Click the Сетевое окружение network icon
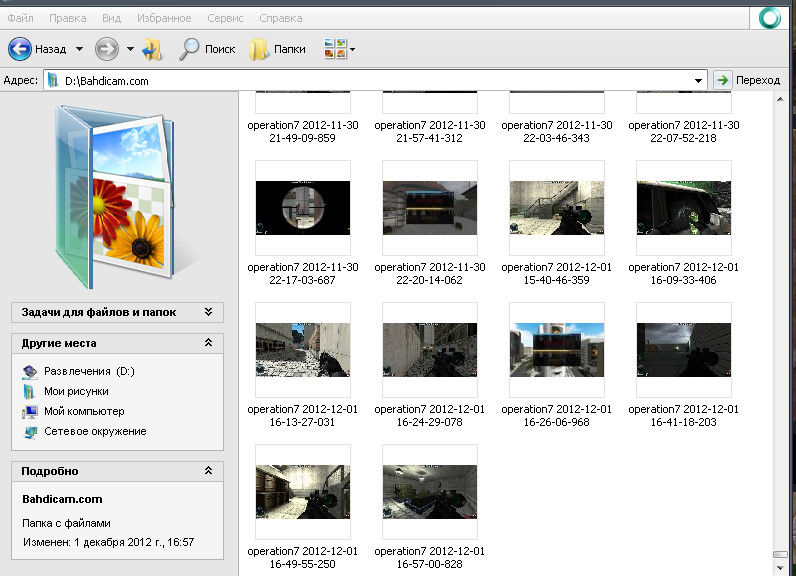This screenshot has width=796, height=576. [x=30, y=432]
